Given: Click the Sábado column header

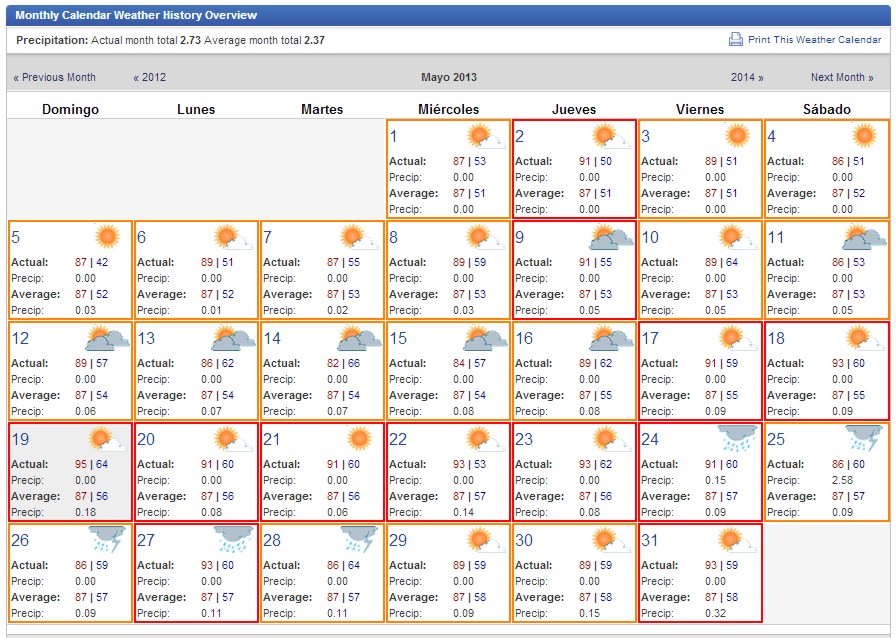Looking at the screenshot, I should [x=827, y=109].
